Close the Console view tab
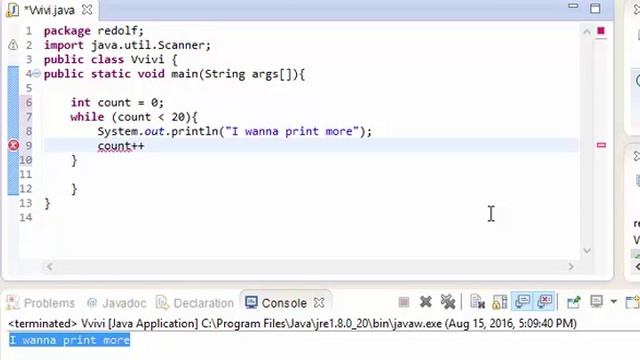This screenshot has height=360, width=640. click(319, 303)
